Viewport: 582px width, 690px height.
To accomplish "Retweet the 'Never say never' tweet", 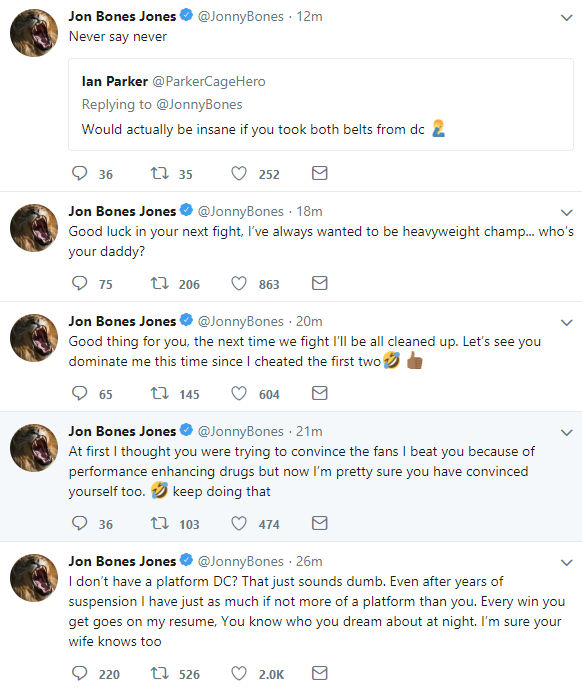I will [x=159, y=173].
